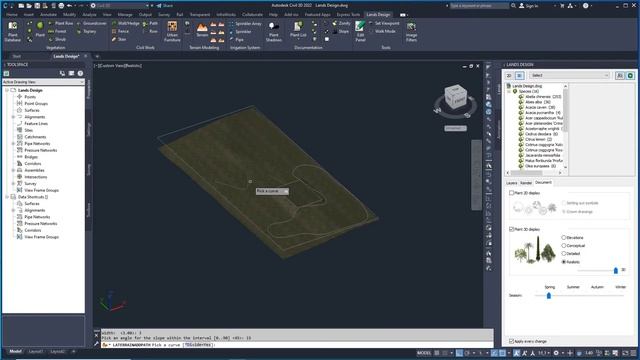Toggle the 2D view button in Lands Design panel
This screenshot has width=640, height=360.
click(509, 76)
